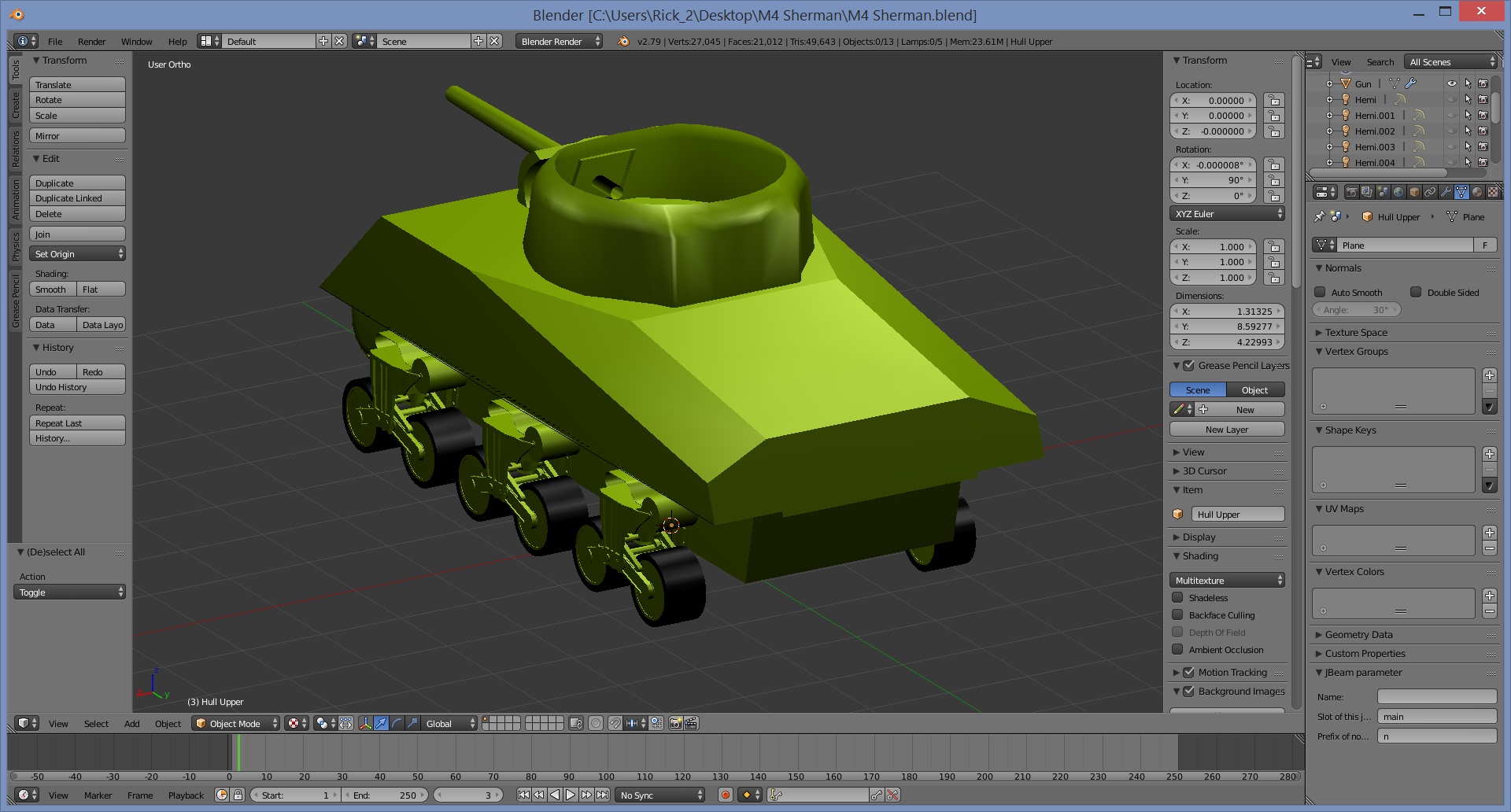The height and width of the screenshot is (812, 1511).
Task: Switch to the Create tool shelf tab
Action: (15, 105)
